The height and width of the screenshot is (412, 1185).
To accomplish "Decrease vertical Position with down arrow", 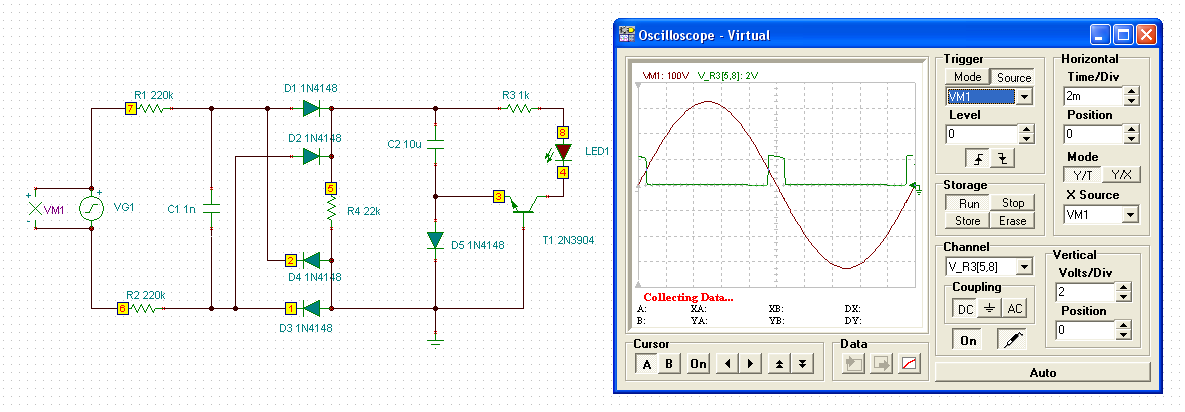I will point(1123,335).
